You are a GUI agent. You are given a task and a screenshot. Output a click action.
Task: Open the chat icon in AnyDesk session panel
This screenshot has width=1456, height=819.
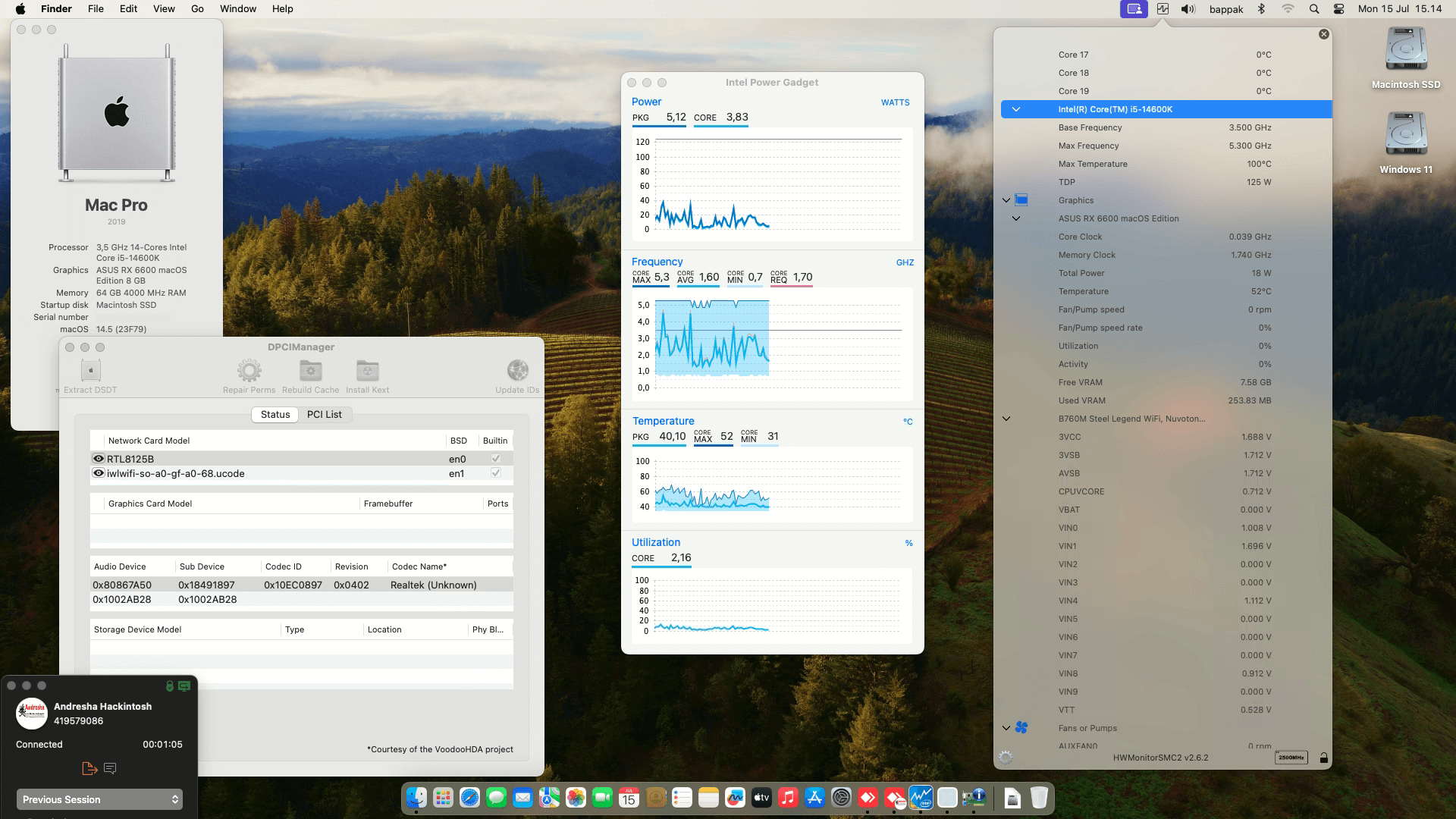(110, 769)
